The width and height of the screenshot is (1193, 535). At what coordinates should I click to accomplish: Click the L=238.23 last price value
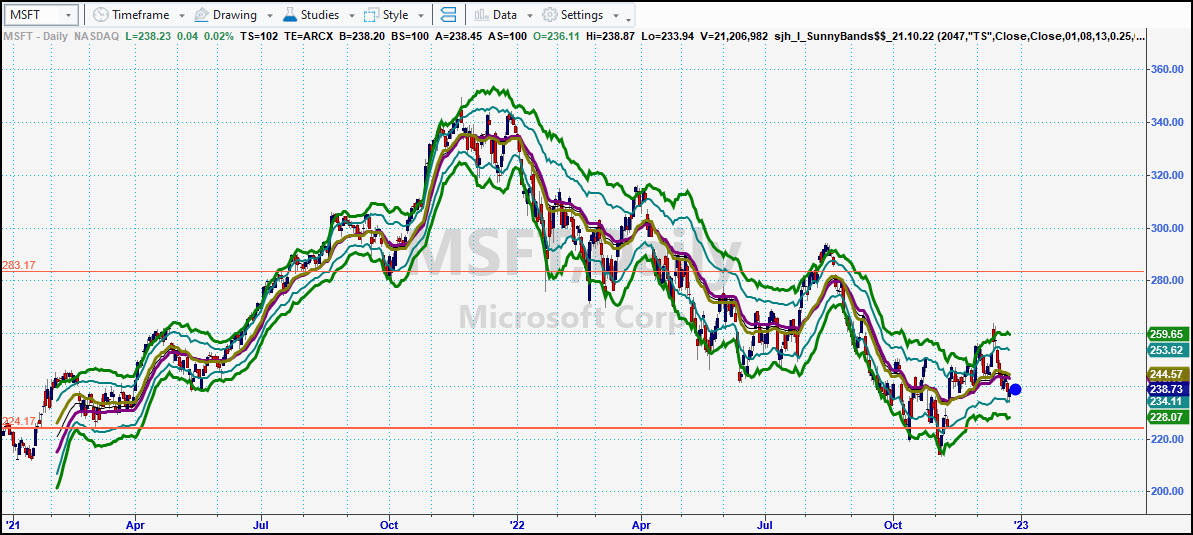(149, 36)
